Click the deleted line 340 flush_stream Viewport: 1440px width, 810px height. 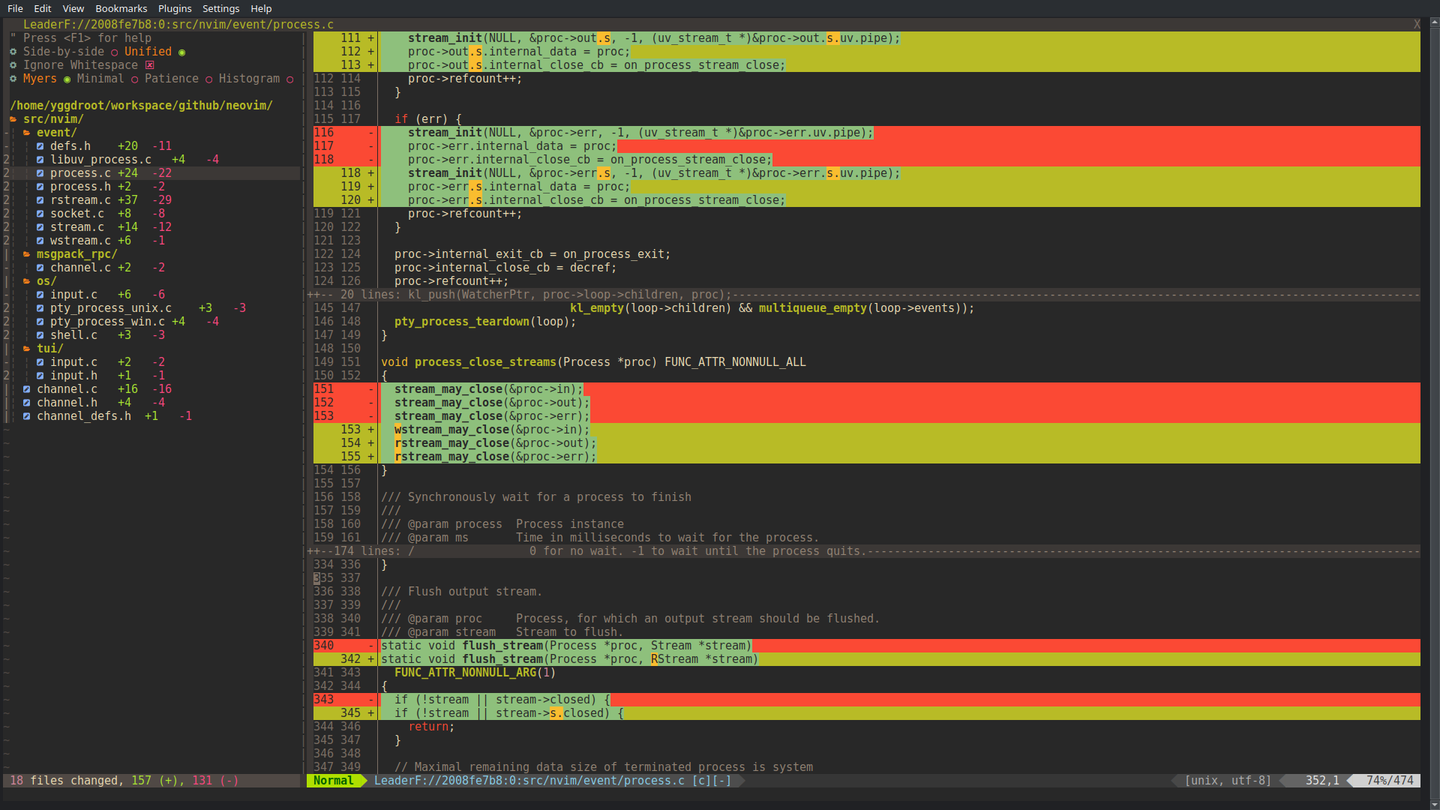[x=566, y=646]
